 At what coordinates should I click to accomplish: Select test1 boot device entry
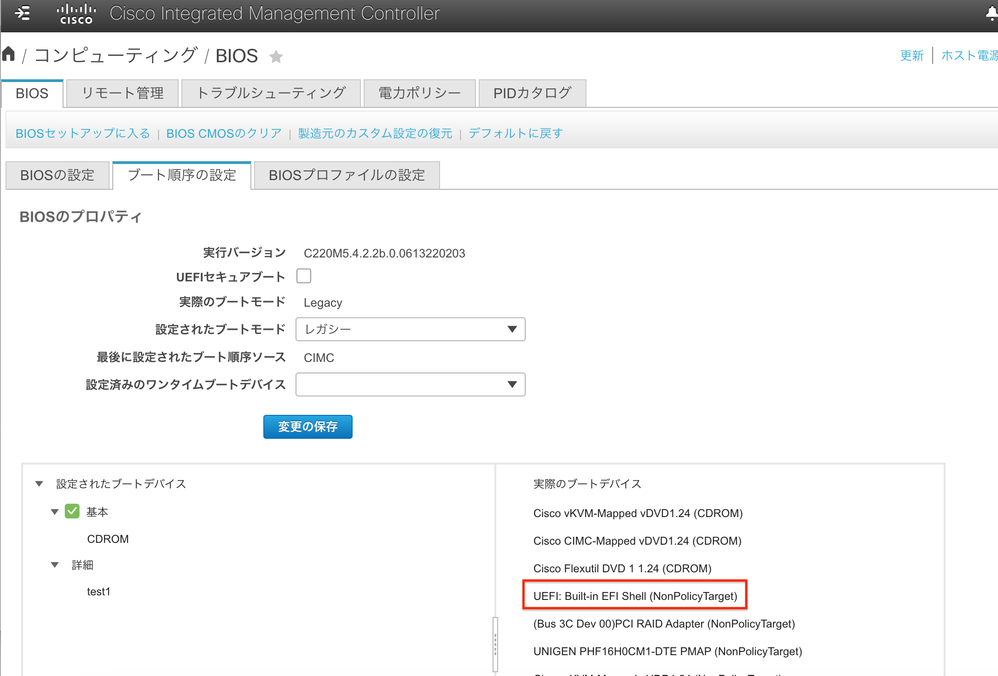[x=99, y=591]
